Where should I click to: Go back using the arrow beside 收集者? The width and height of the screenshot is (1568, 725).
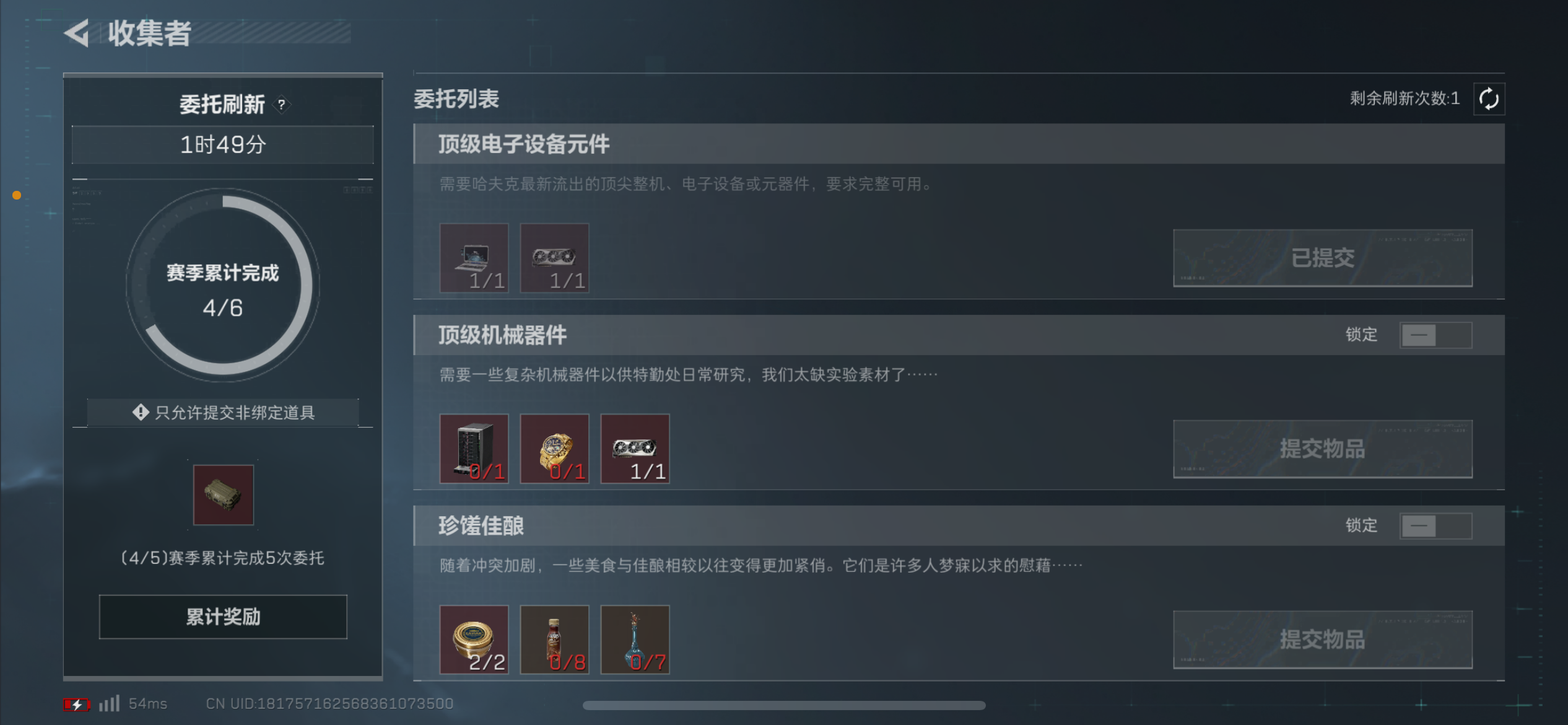click(77, 33)
